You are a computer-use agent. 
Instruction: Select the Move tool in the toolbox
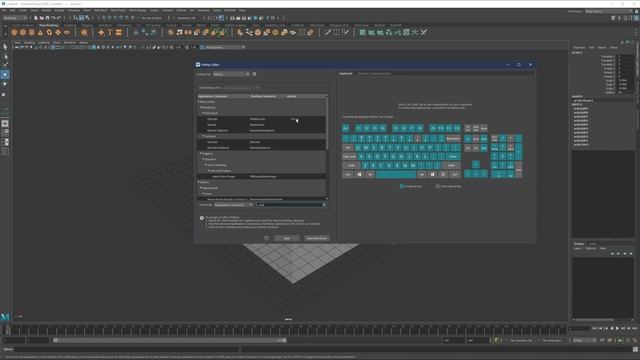tap(5, 75)
